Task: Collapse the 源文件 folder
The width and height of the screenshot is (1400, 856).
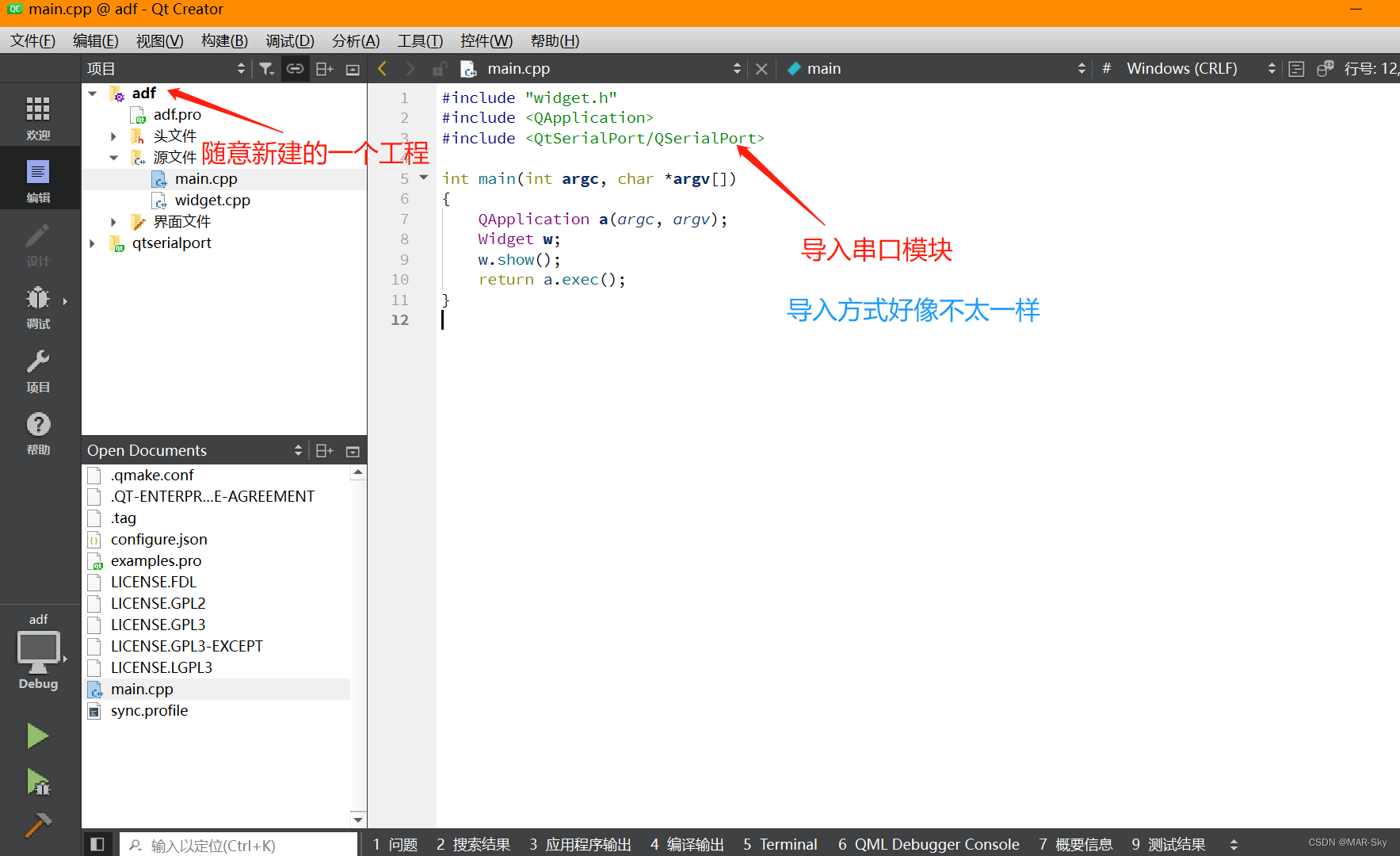Action: (113, 158)
